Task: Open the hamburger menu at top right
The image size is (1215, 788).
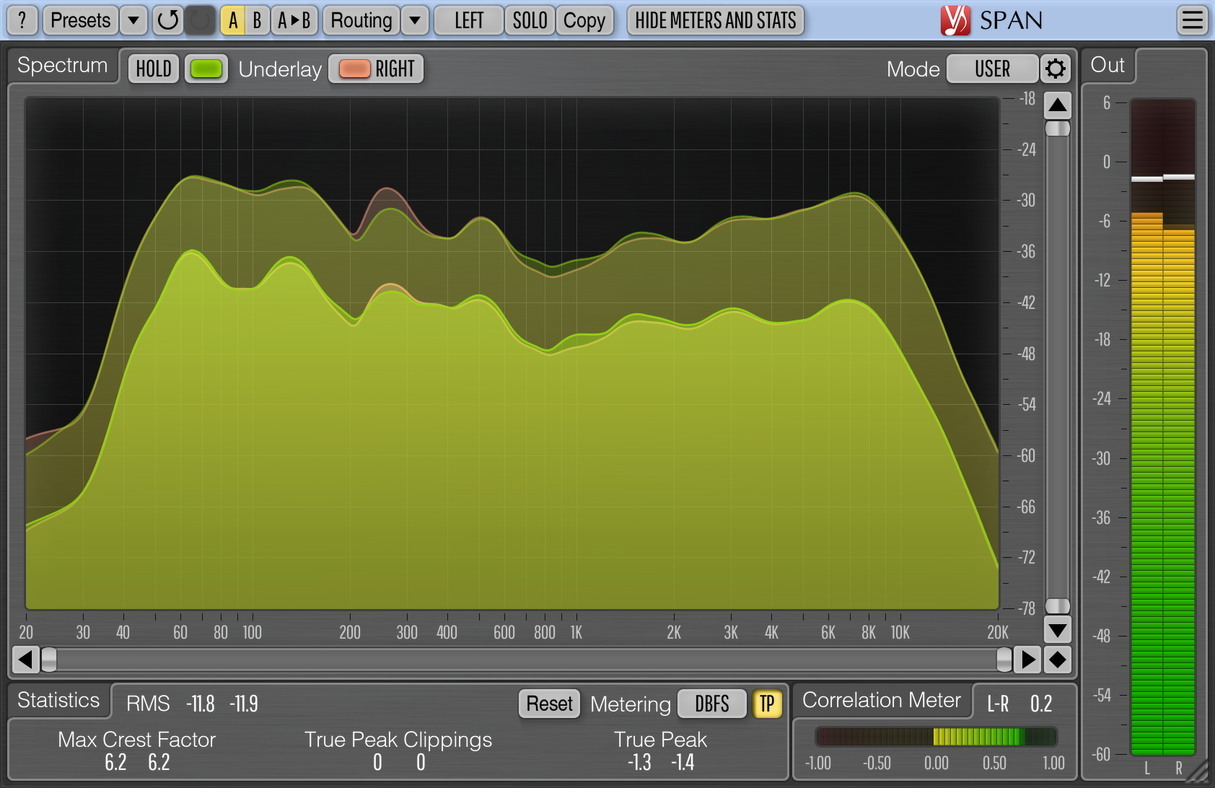Action: [x=1192, y=20]
